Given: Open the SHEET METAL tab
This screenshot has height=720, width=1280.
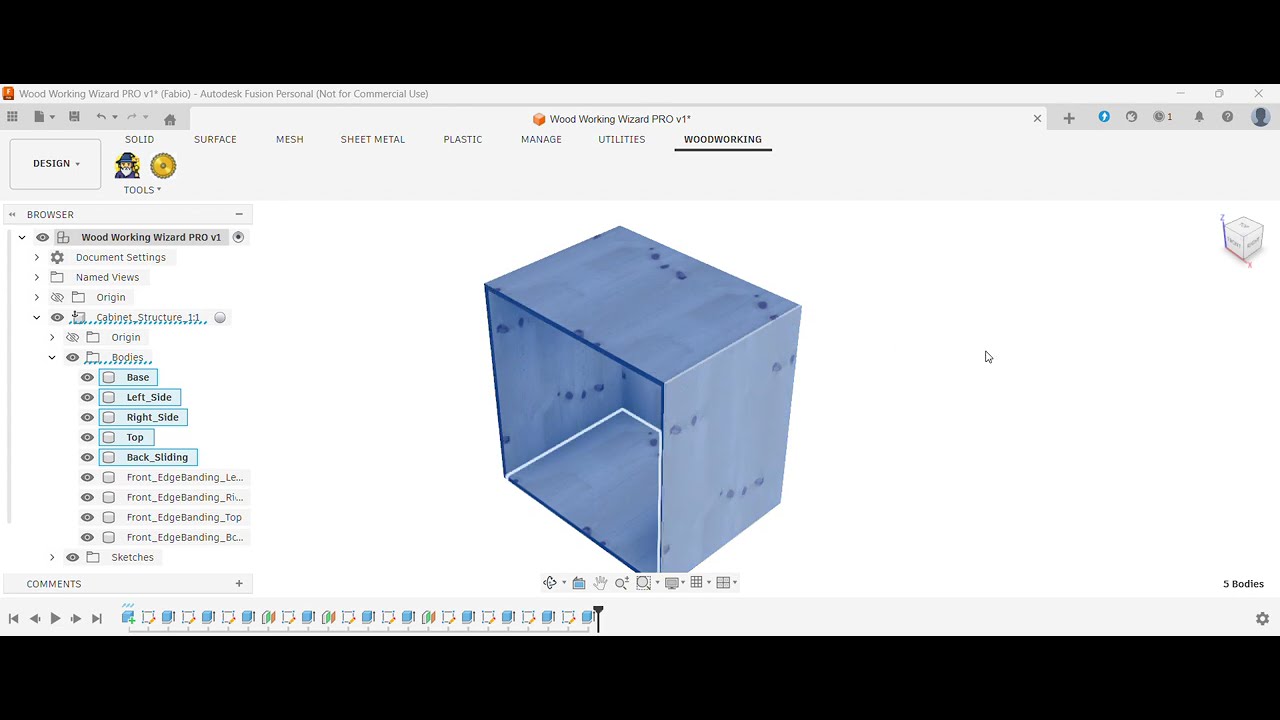Looking at the screenshot, I should pos(373,139).
